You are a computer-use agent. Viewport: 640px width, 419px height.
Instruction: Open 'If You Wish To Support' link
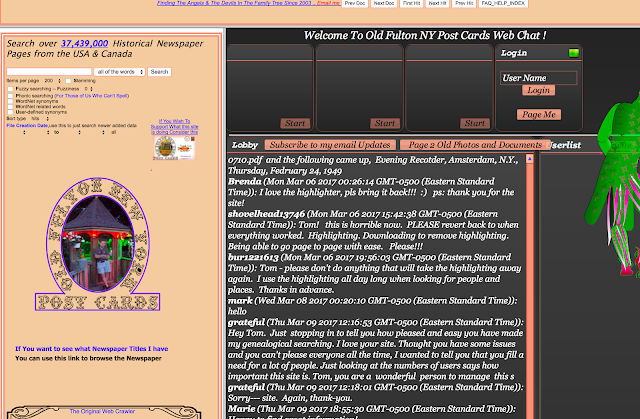pyautogui.click(x=175, y=126)
